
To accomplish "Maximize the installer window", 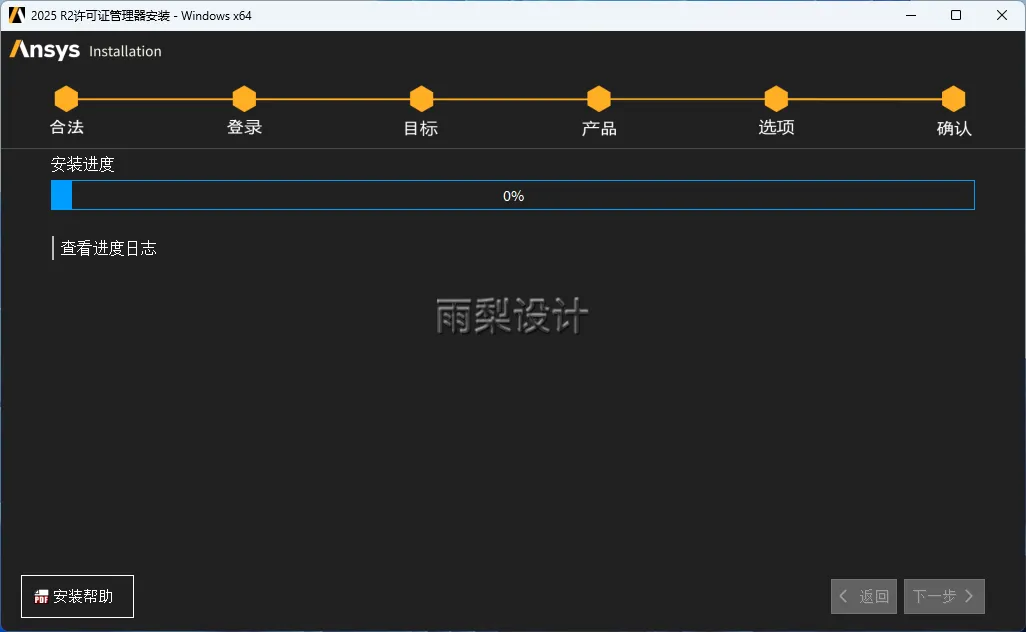I will click(956, 15).
